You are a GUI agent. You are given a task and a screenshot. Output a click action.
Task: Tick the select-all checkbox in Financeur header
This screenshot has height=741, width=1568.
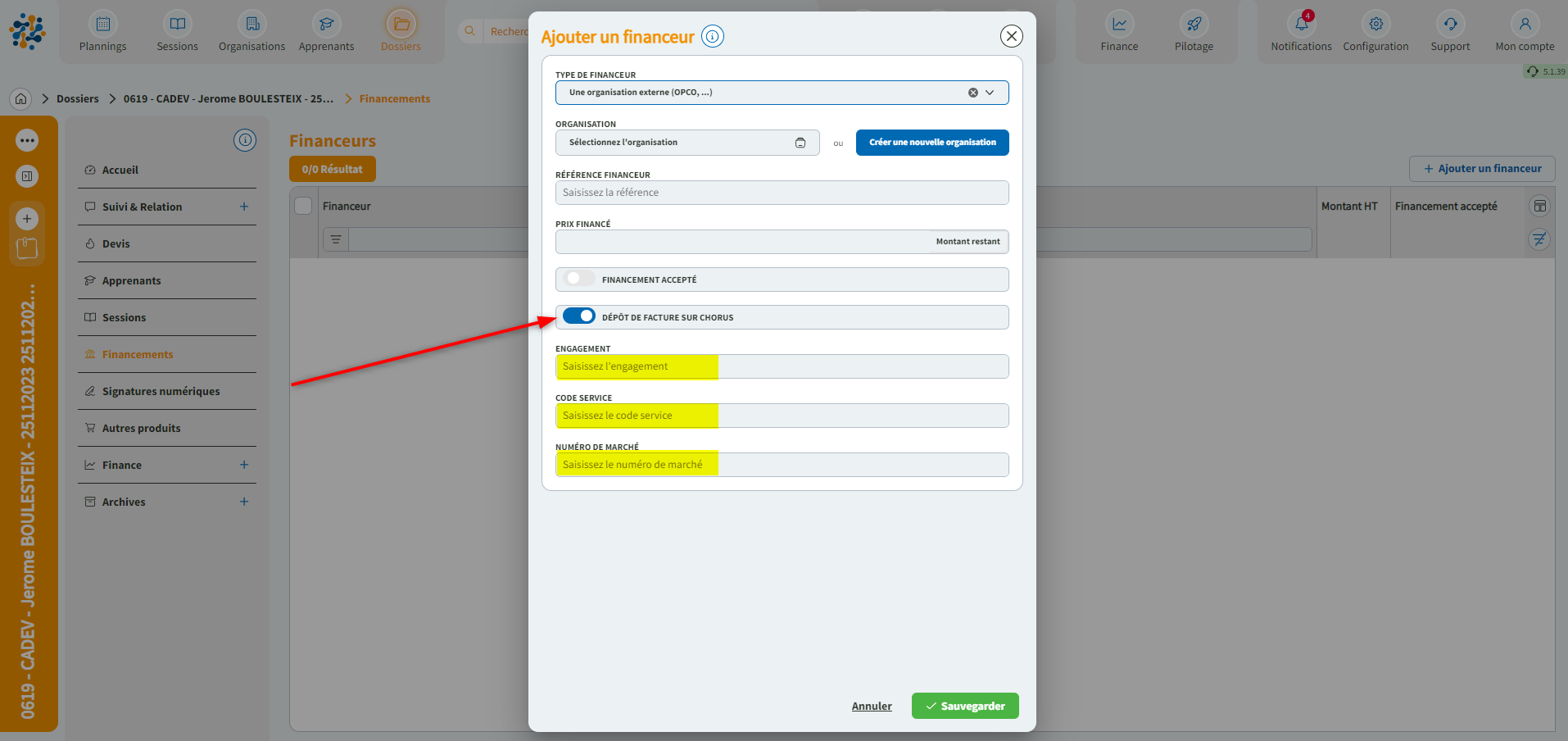[x=303, y=206]
